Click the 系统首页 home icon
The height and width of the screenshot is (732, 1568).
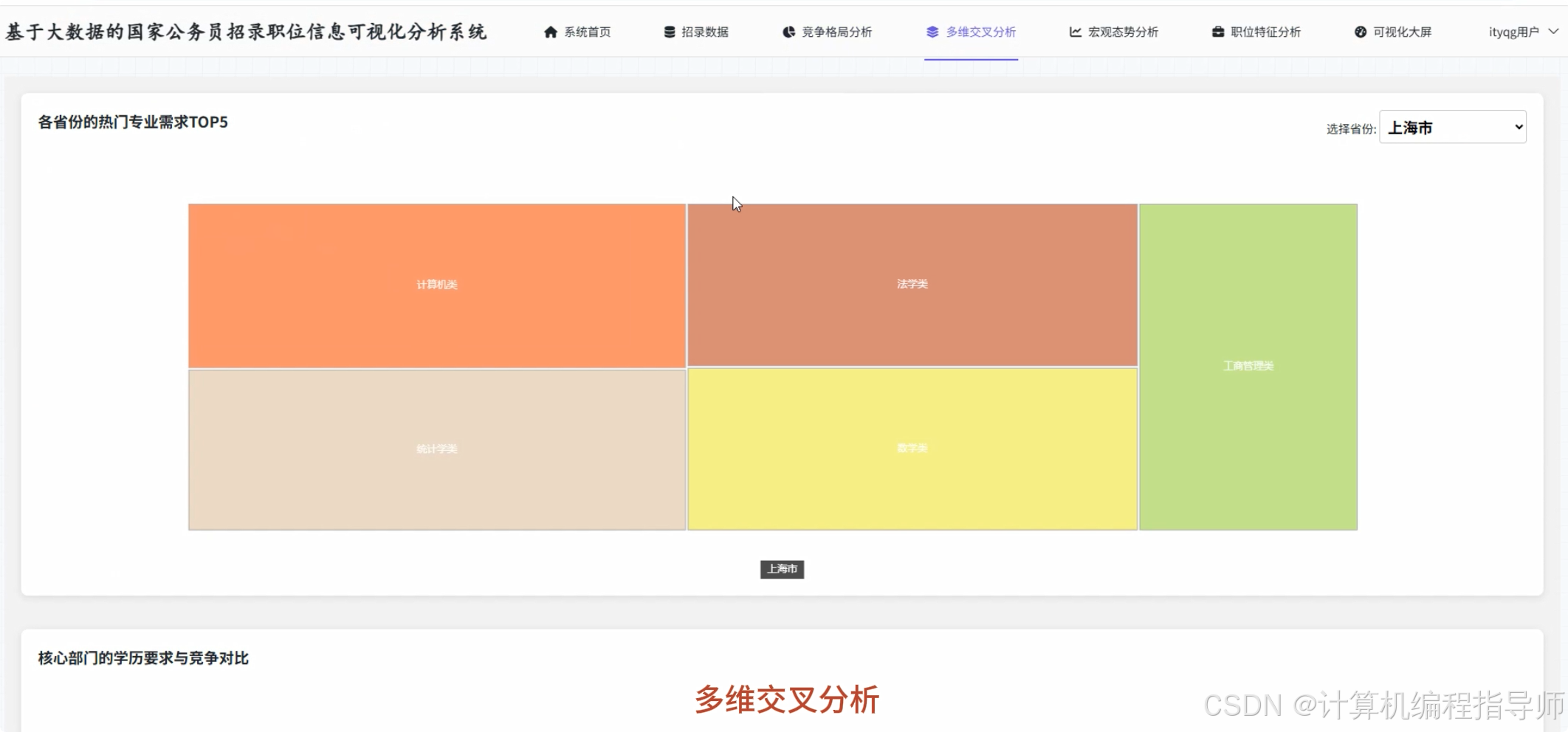551,32
